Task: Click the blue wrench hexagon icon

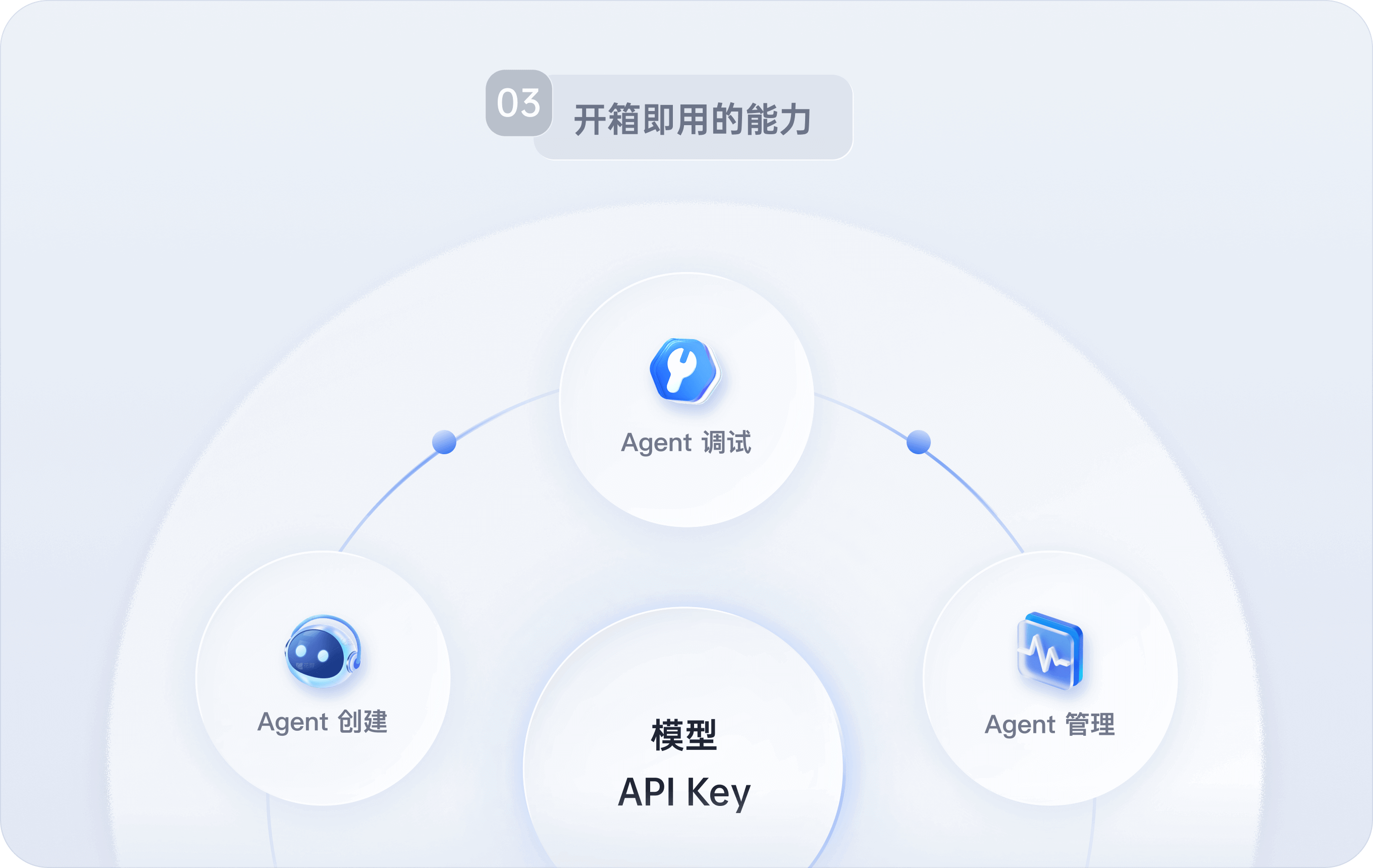Action: click(x=685, y=370)
